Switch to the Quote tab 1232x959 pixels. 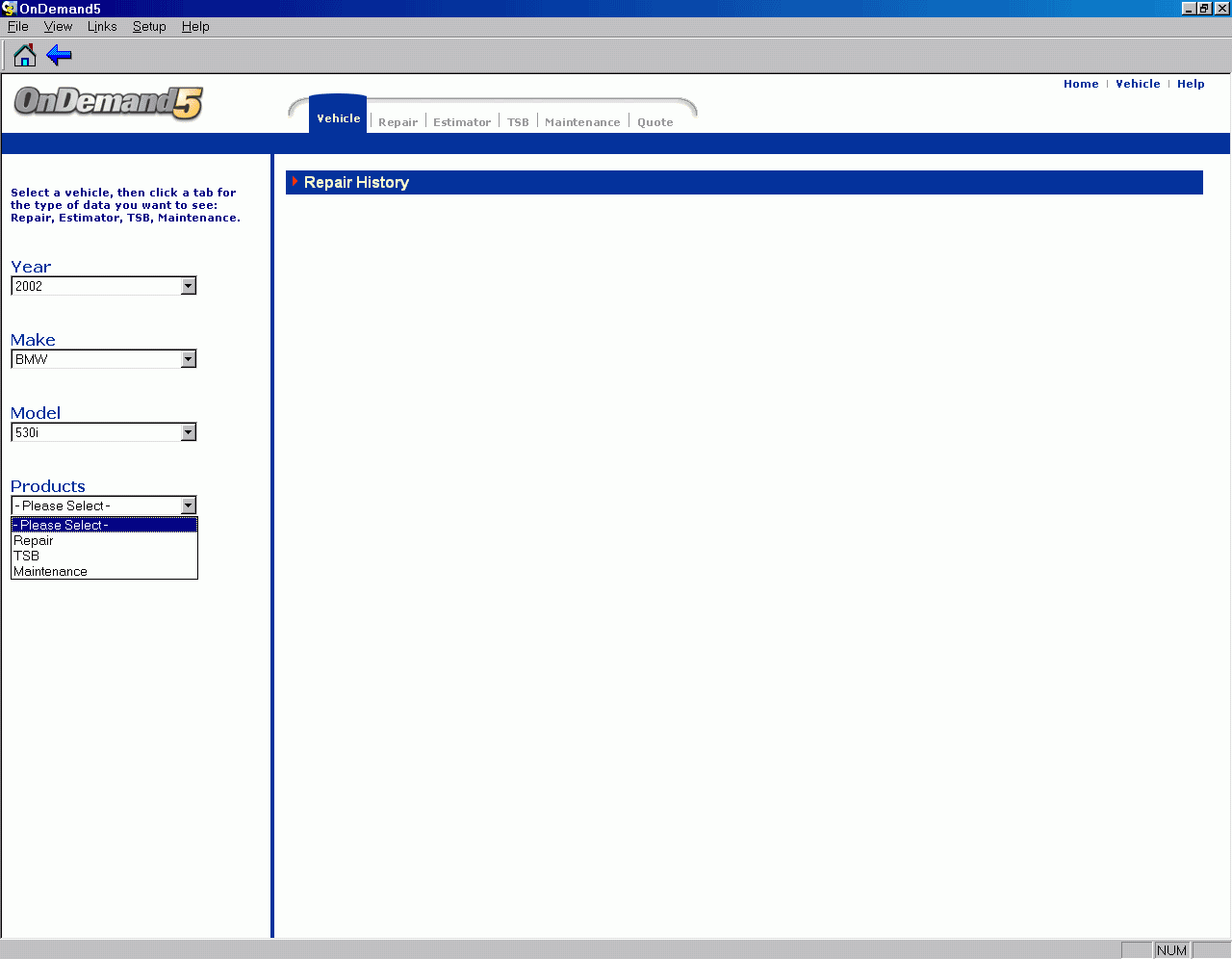(655, 122)
